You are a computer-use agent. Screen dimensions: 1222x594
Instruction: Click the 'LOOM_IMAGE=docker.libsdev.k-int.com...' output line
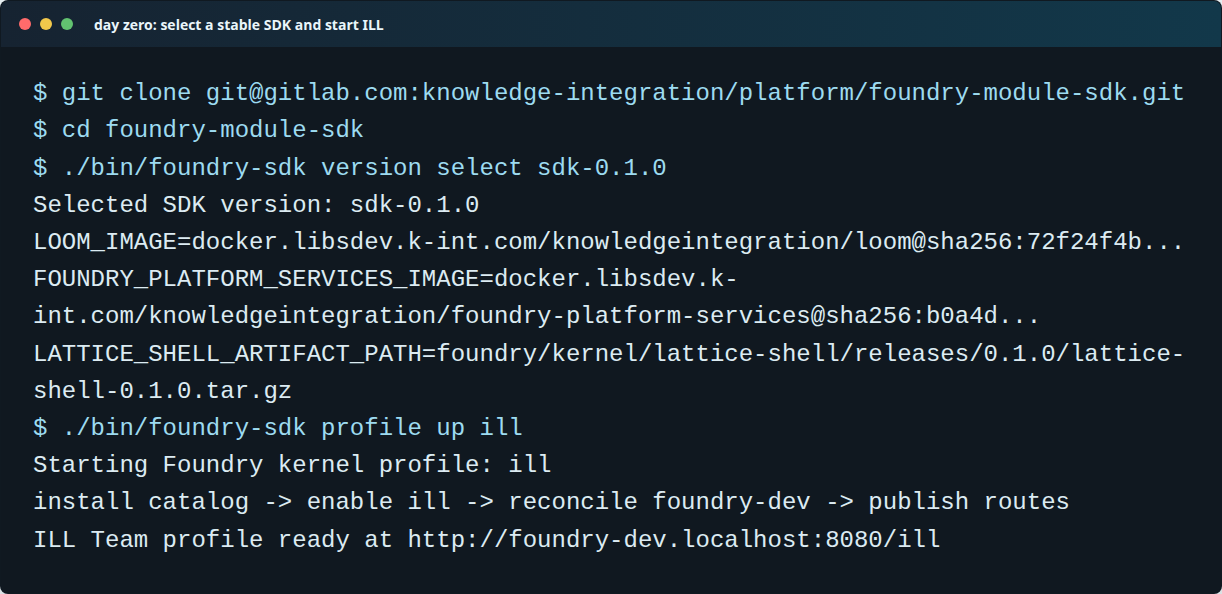click(609, 242)
